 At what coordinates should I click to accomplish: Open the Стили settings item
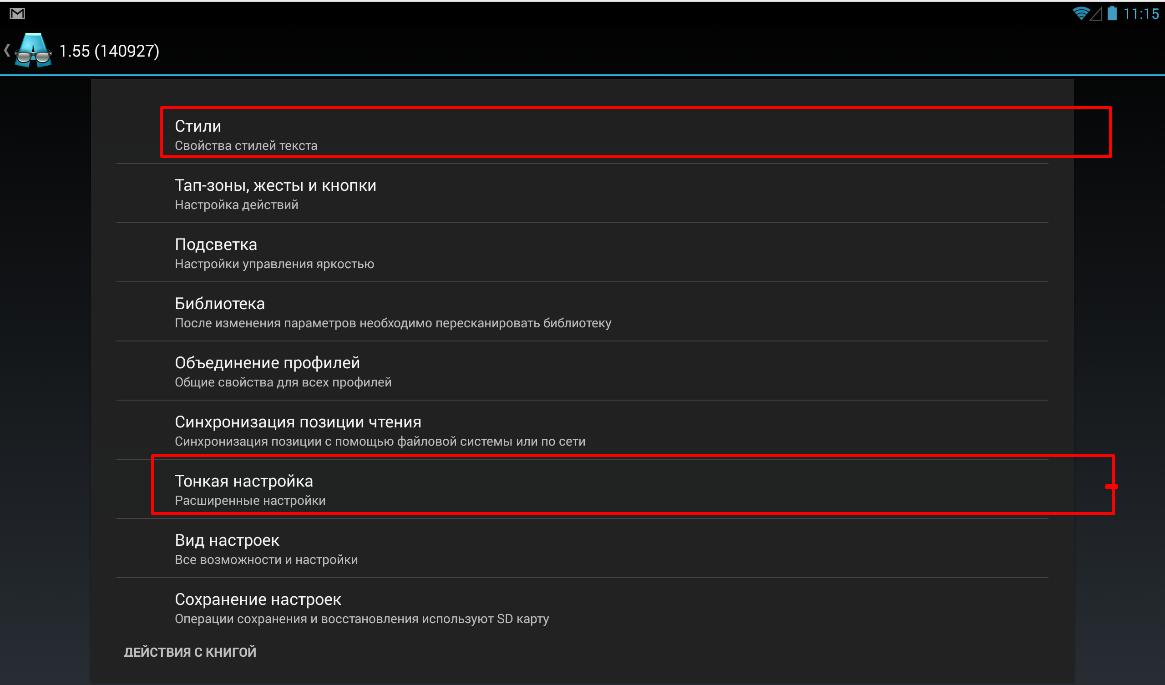coord(582,134)
